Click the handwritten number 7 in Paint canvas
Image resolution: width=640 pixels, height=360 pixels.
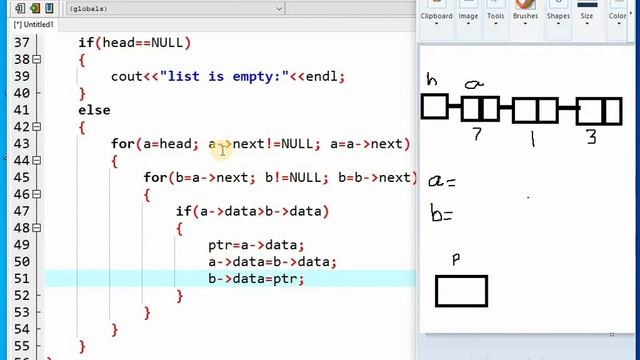coord(477,134)
